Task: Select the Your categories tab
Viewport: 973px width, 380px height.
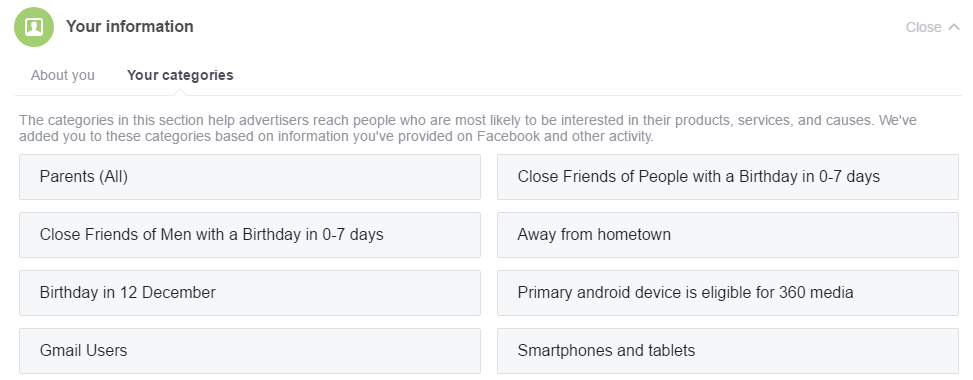Action: point(180,75)
